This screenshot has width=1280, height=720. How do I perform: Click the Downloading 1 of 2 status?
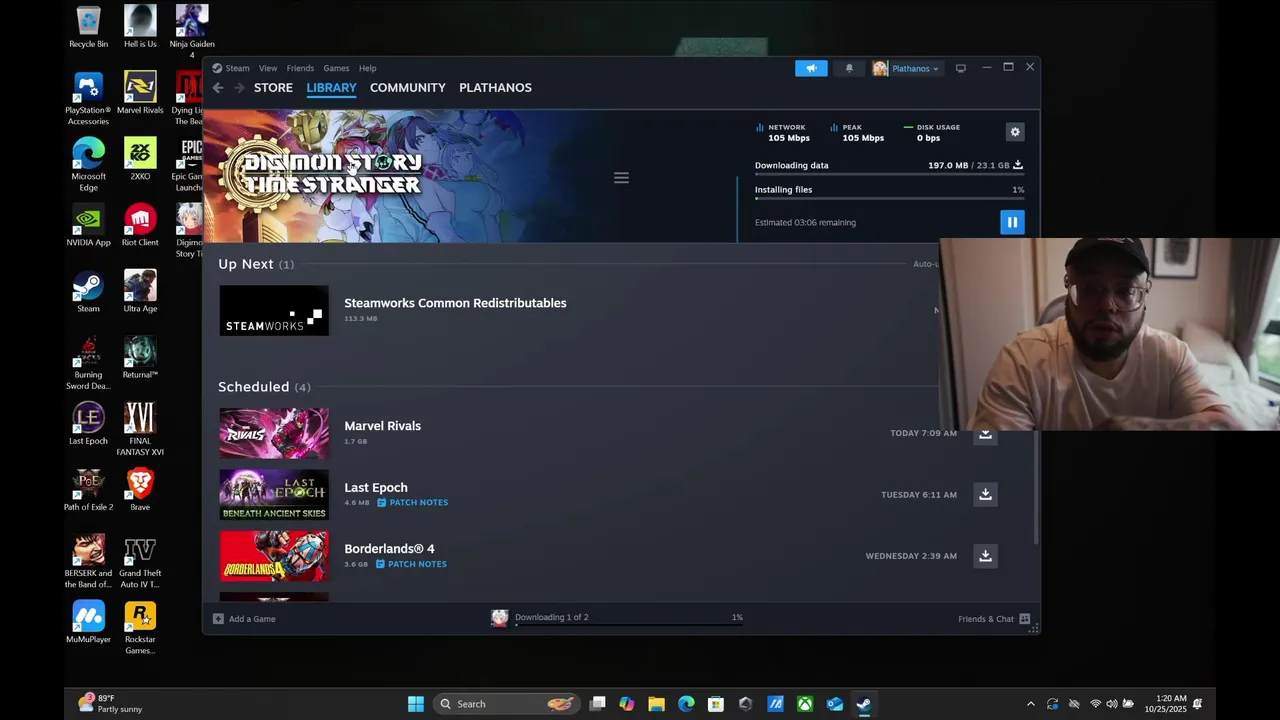551,617
